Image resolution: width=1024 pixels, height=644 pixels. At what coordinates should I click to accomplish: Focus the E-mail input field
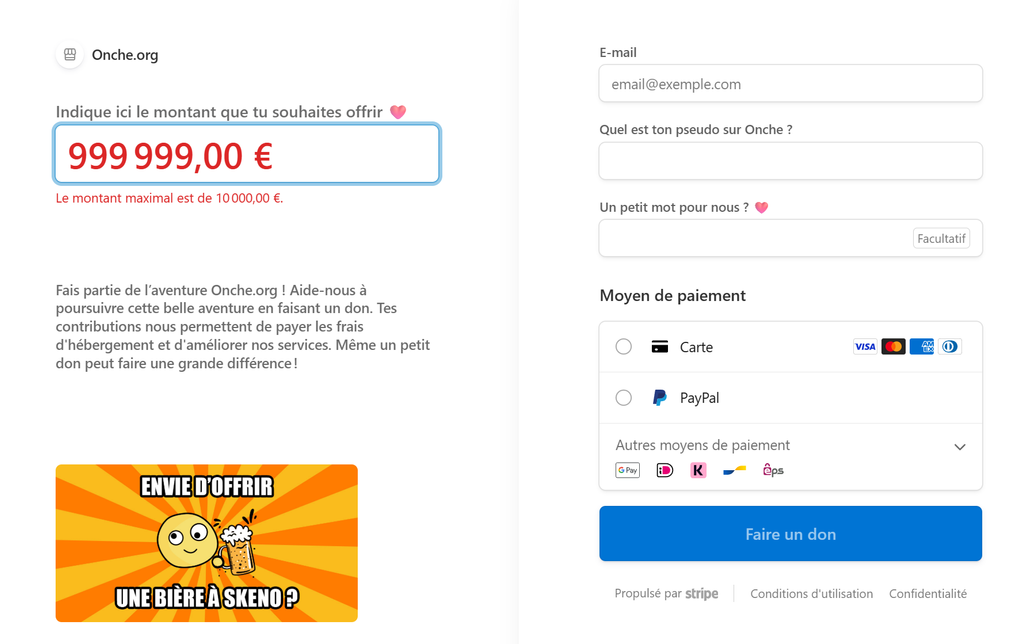[790, 84]
